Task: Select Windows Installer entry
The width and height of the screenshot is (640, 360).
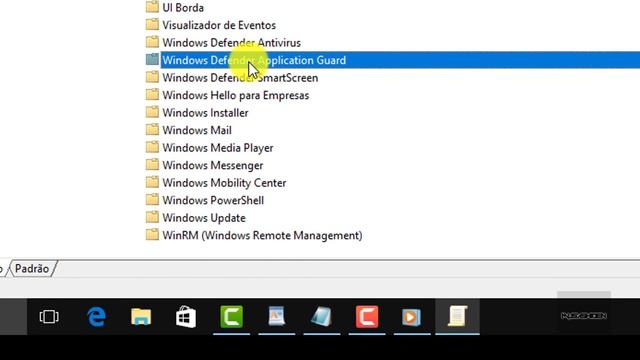Action: 205,113
